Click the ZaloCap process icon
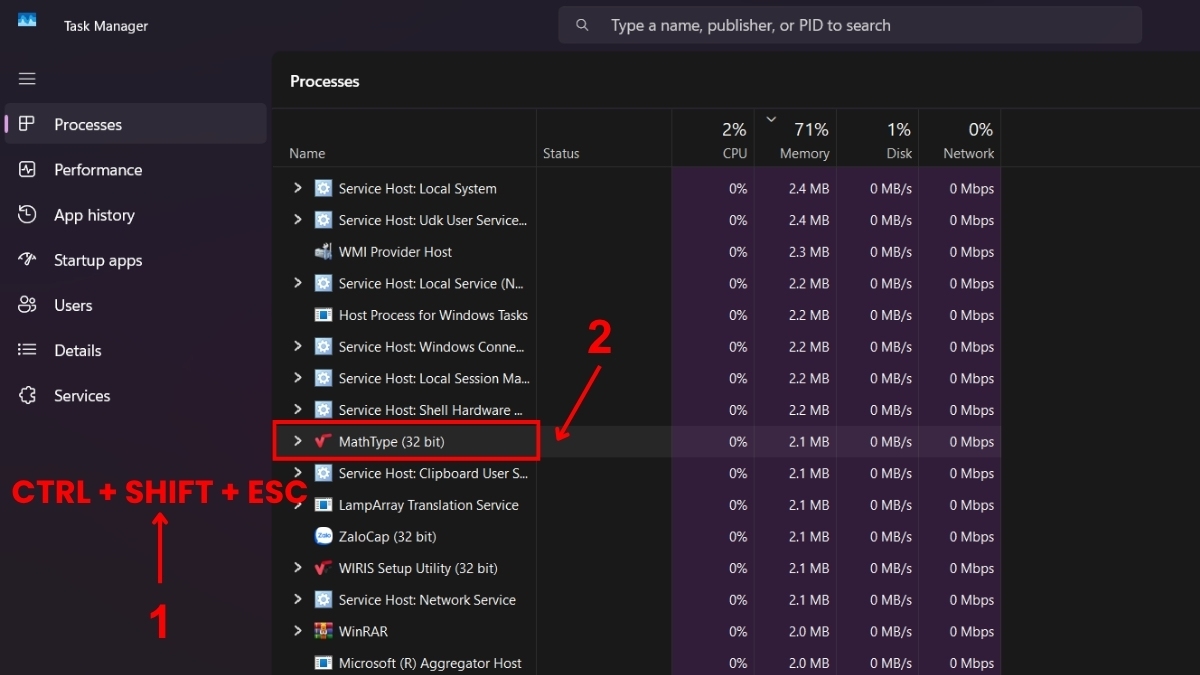This screenshot has height=675, width=1200. [x=323, y=536]
